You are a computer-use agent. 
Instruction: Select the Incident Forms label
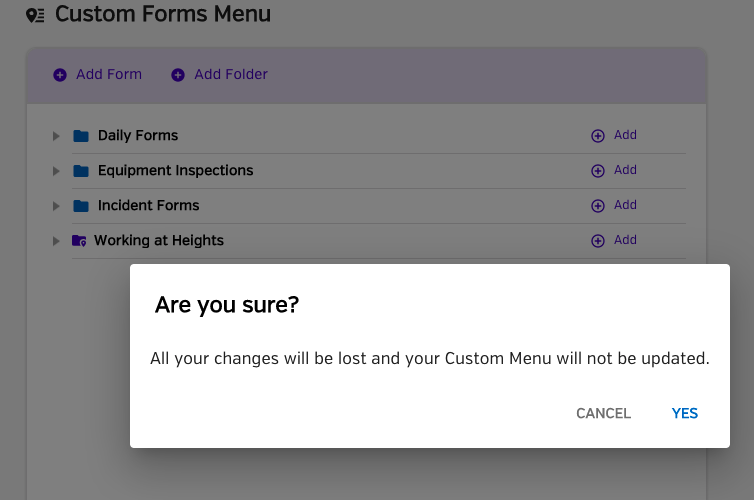149,206
